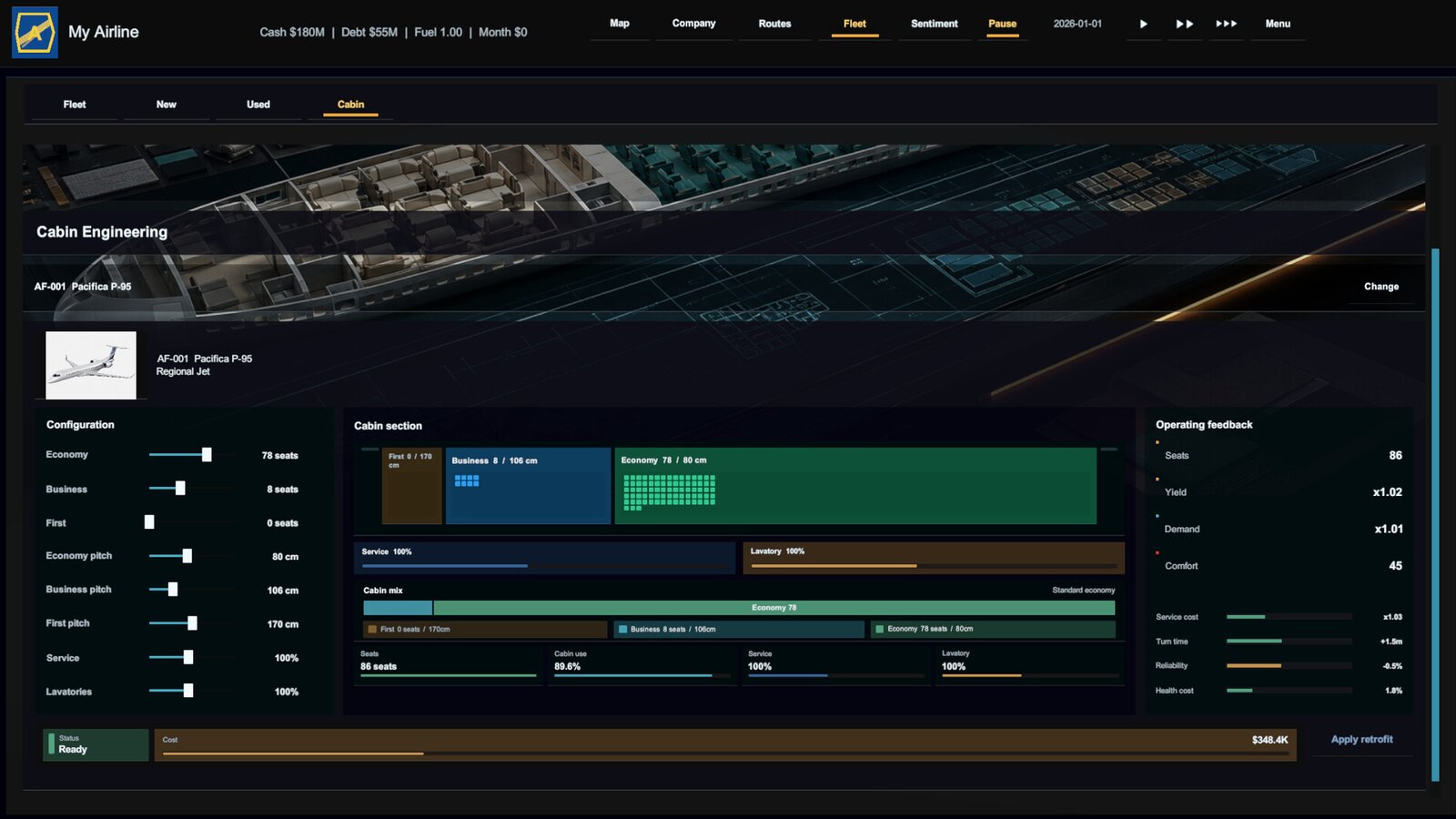Open the Fleet top menu item

click(854, 24)
